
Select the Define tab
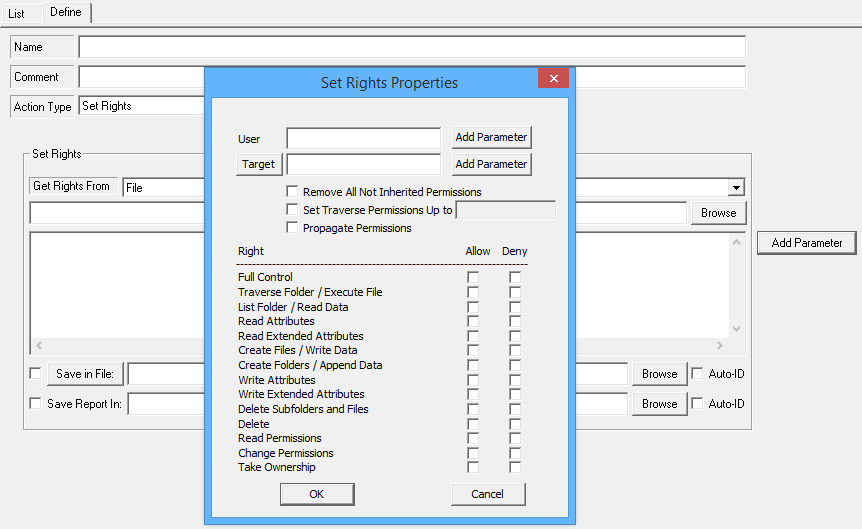(66, 12)
